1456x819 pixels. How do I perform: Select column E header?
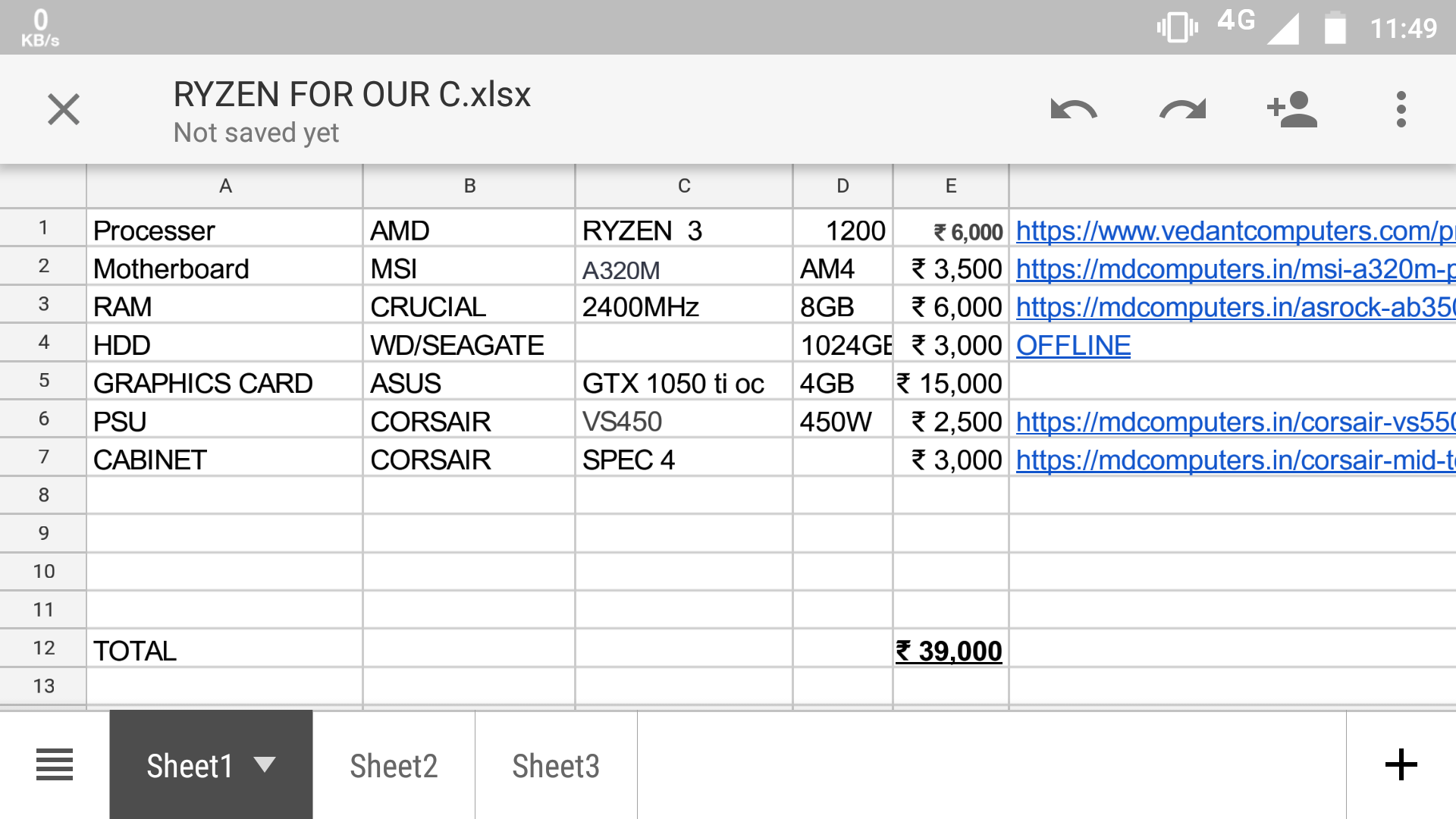[951, 186]
